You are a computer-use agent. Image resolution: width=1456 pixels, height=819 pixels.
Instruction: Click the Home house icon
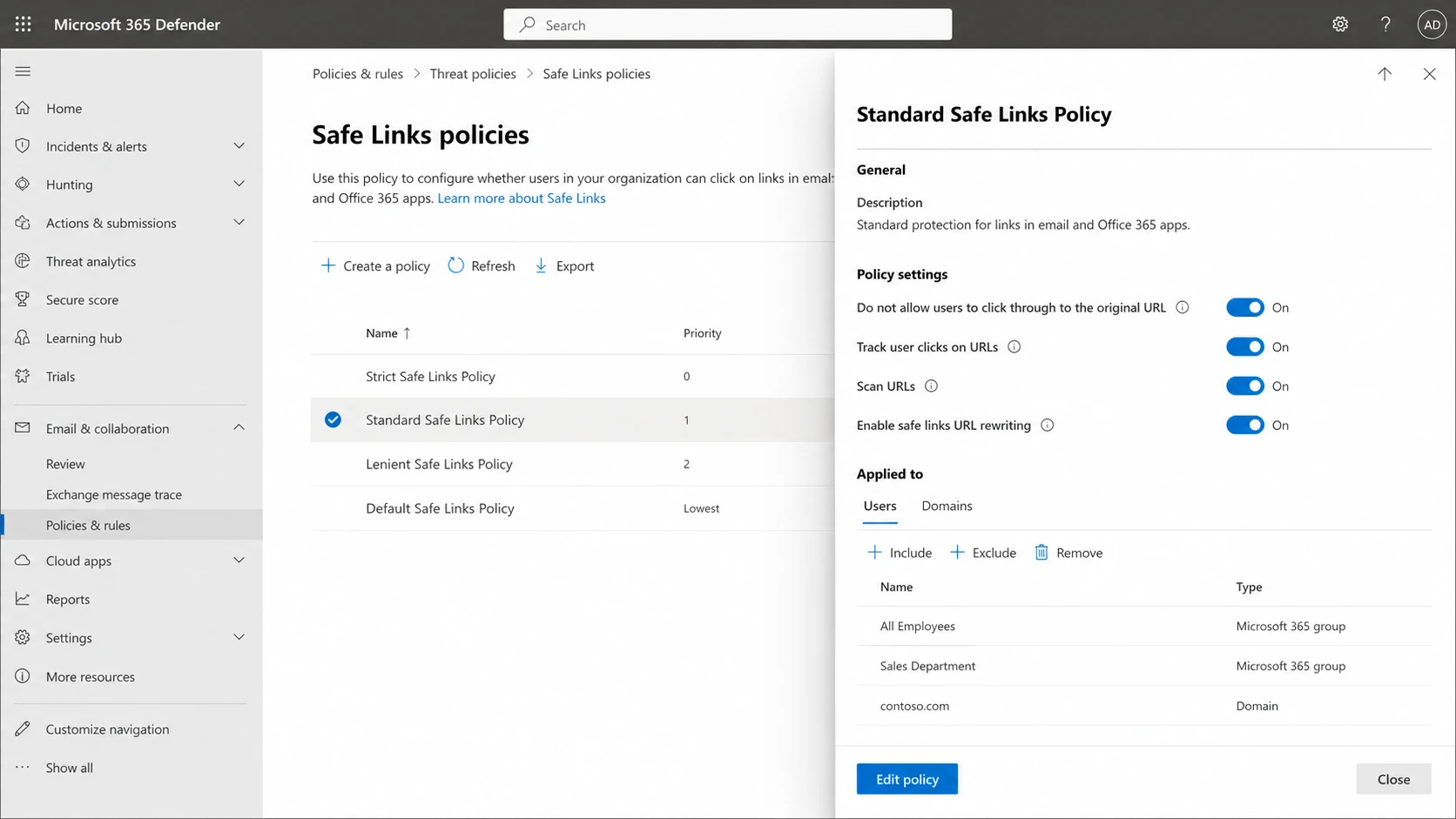point(23,108)
